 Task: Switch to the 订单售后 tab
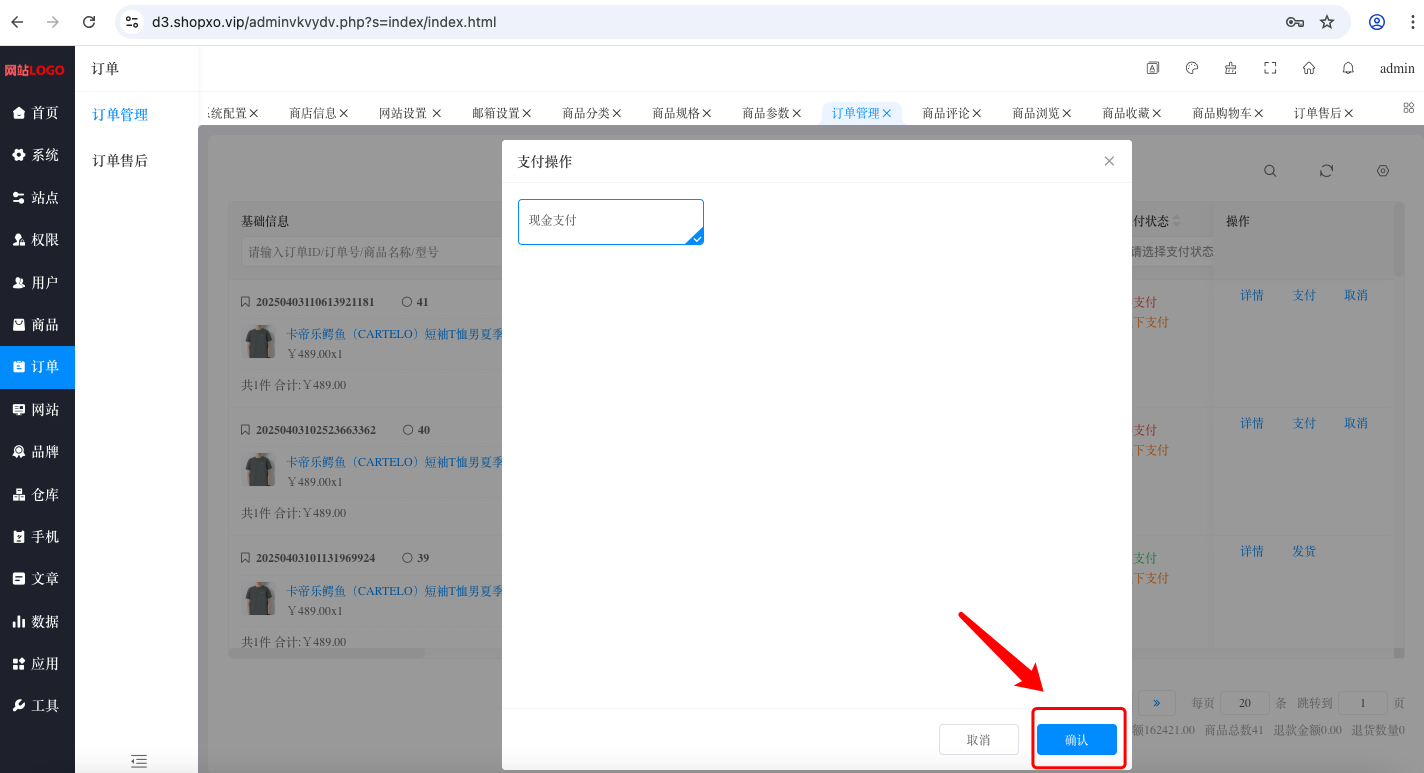pyautogui.click(x=1318, y=113)
